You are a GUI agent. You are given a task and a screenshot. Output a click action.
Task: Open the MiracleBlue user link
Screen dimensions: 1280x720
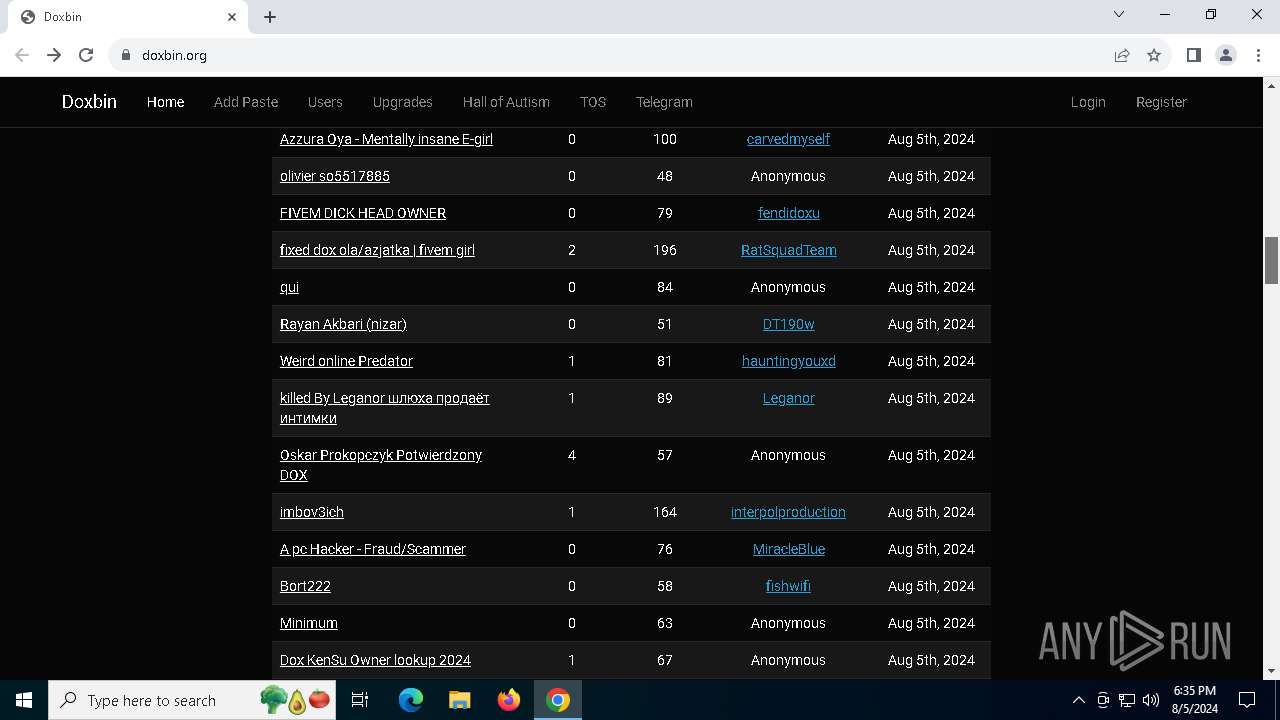pyautogui.click(x=788, y=549)
